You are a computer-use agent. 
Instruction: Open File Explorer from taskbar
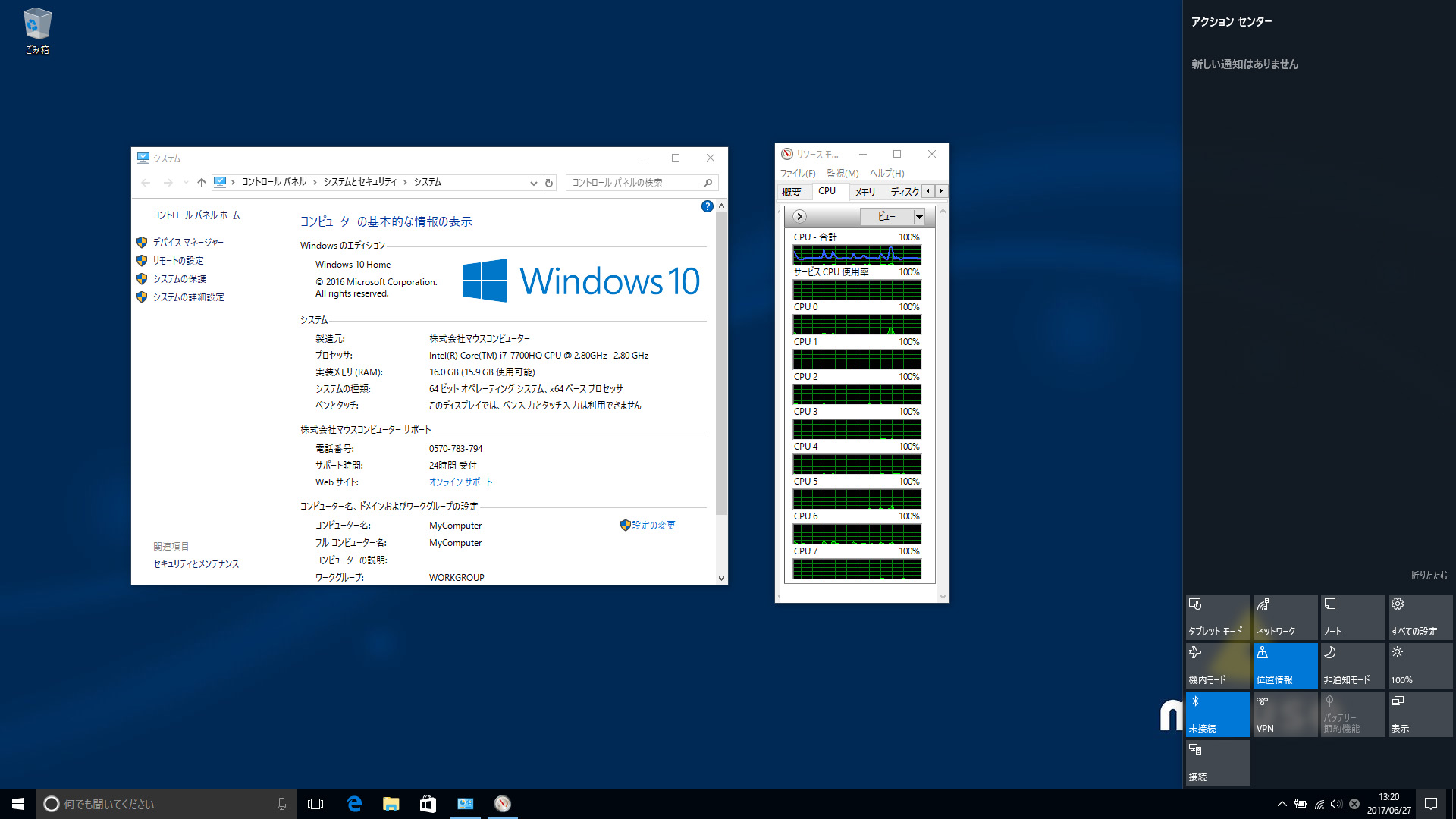click(x=391, y=804)
